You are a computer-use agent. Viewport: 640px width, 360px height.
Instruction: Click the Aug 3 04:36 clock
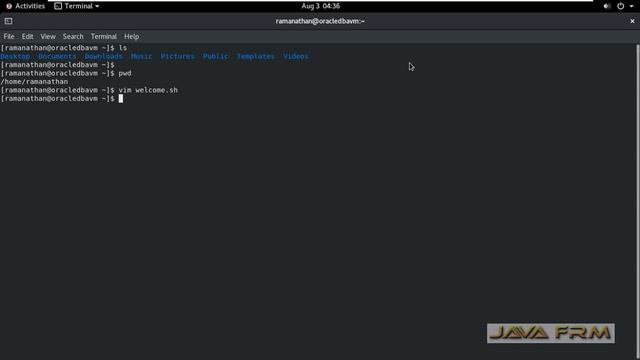click(320, 6)
